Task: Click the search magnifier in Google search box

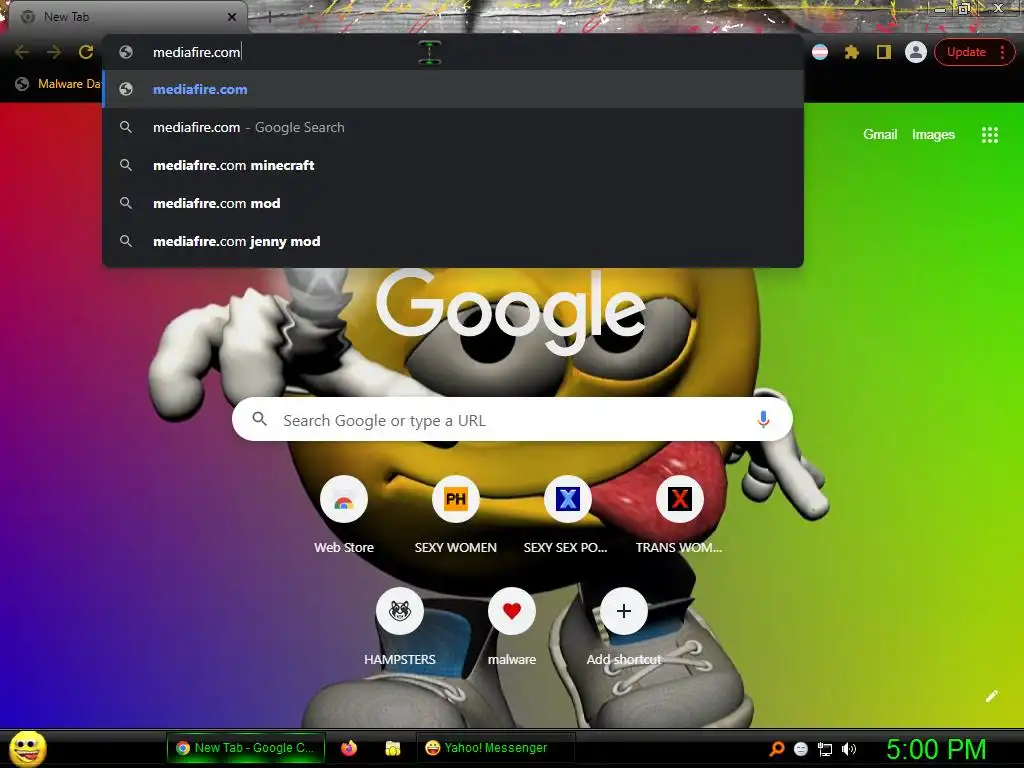Action: (x=259, y=419)
